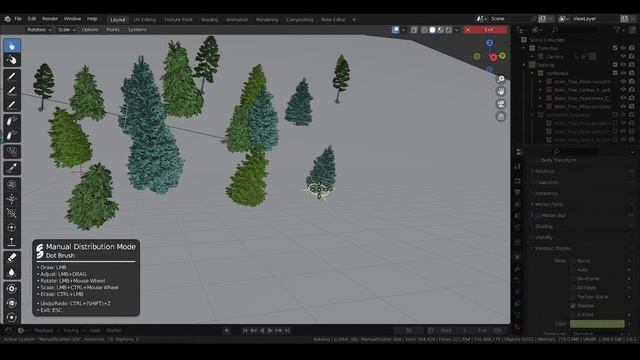640x360 pixels.
Task: Open the Rotation dropdown in header
Action: [39, 30]
